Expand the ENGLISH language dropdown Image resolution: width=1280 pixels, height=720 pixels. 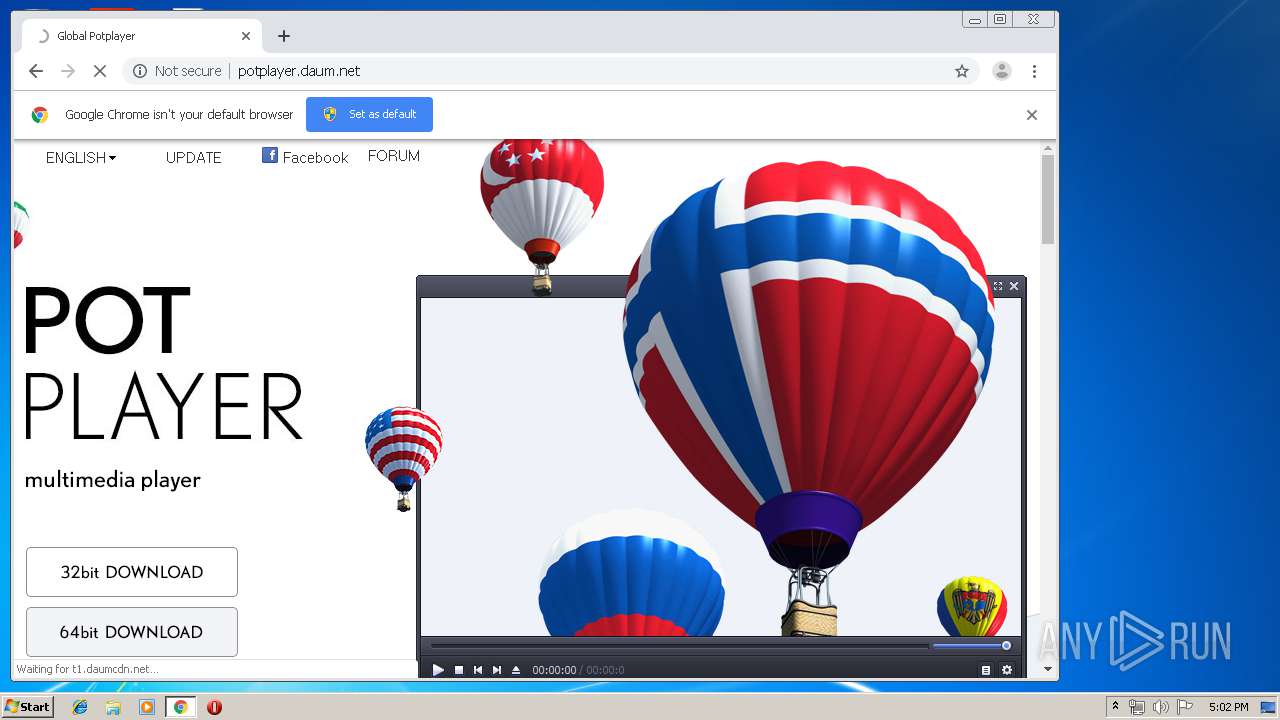(x=81, y=158)
